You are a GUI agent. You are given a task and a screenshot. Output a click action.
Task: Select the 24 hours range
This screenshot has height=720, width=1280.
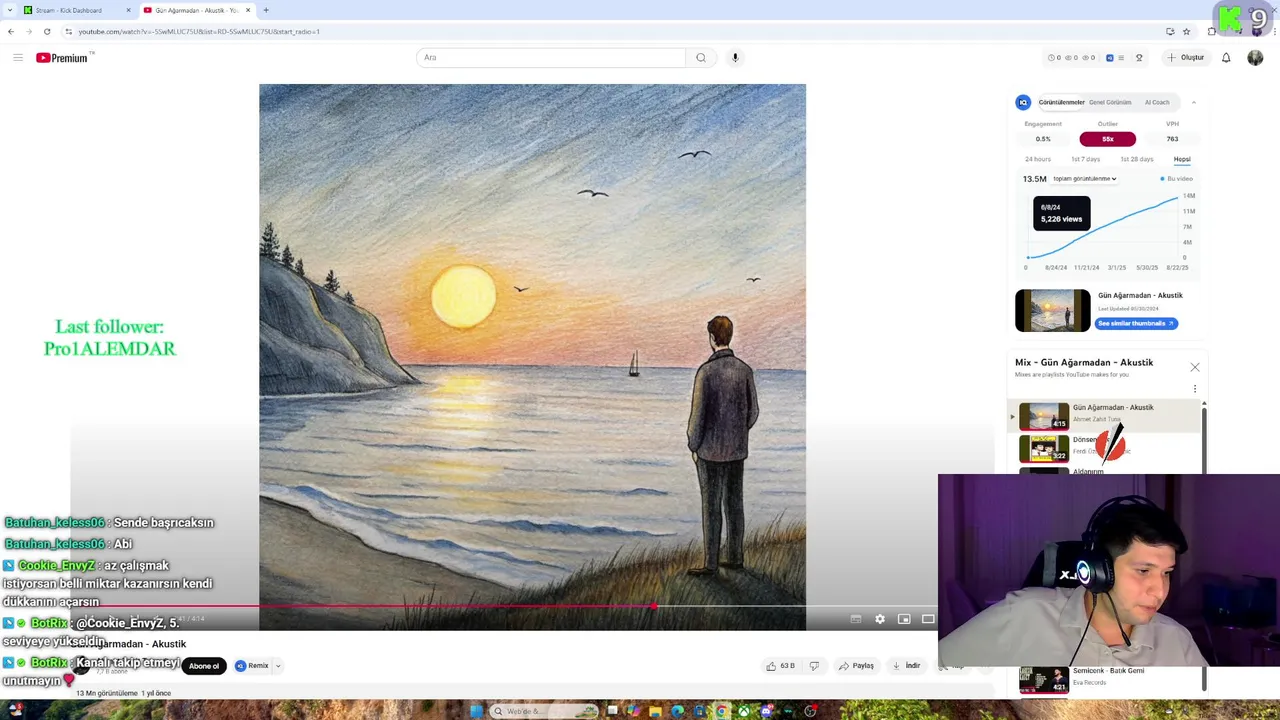(1038, 159)
